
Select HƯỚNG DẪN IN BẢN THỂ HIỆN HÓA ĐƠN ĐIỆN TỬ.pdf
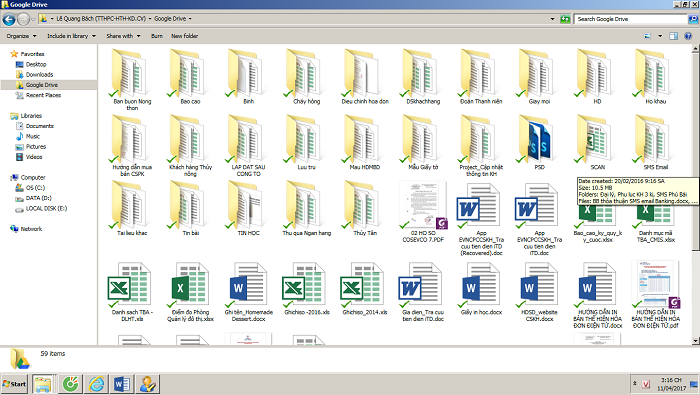tap(655, 295)
